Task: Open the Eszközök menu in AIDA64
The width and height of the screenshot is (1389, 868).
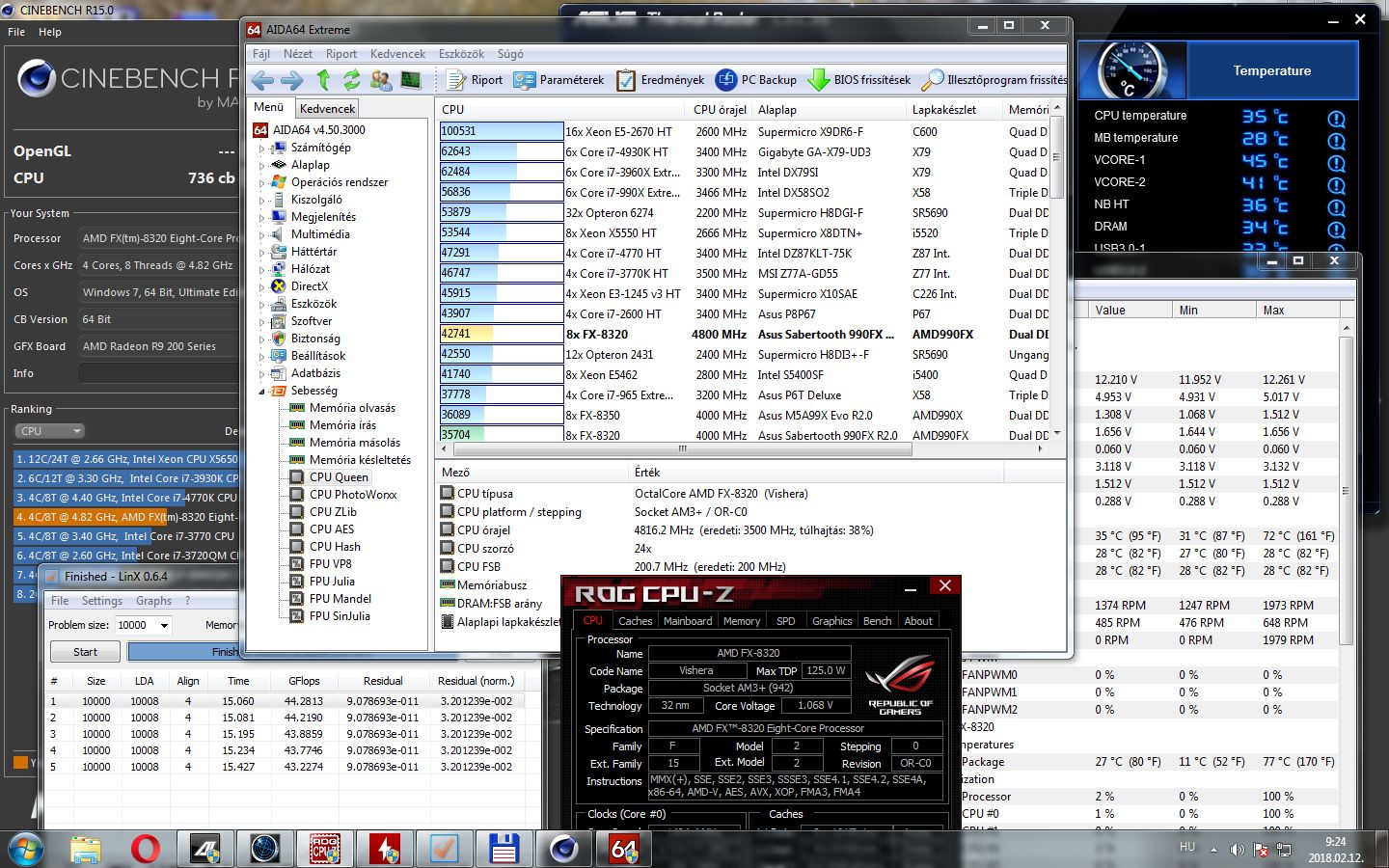Action: pos(461,54)
